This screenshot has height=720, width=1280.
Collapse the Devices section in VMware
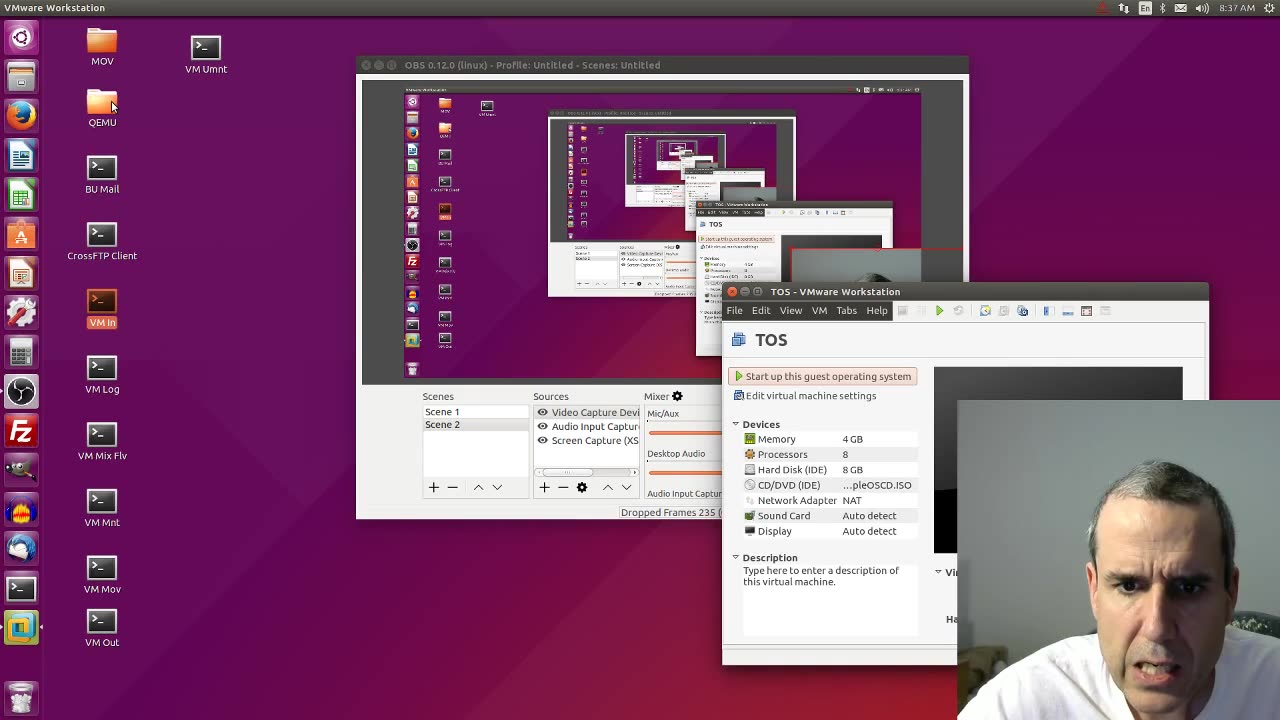coord(735,424)
